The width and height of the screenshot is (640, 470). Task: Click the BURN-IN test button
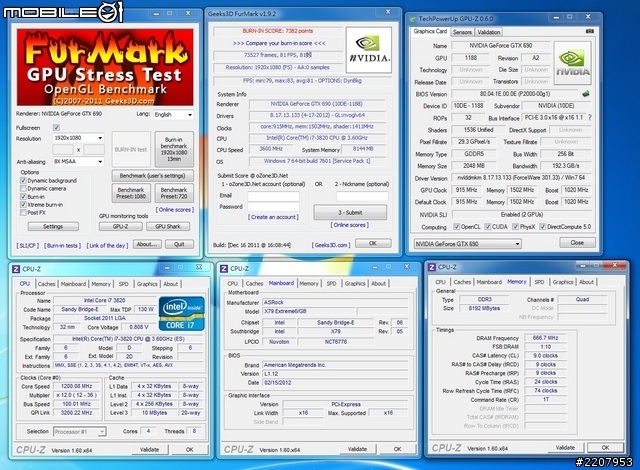point(131,149)
